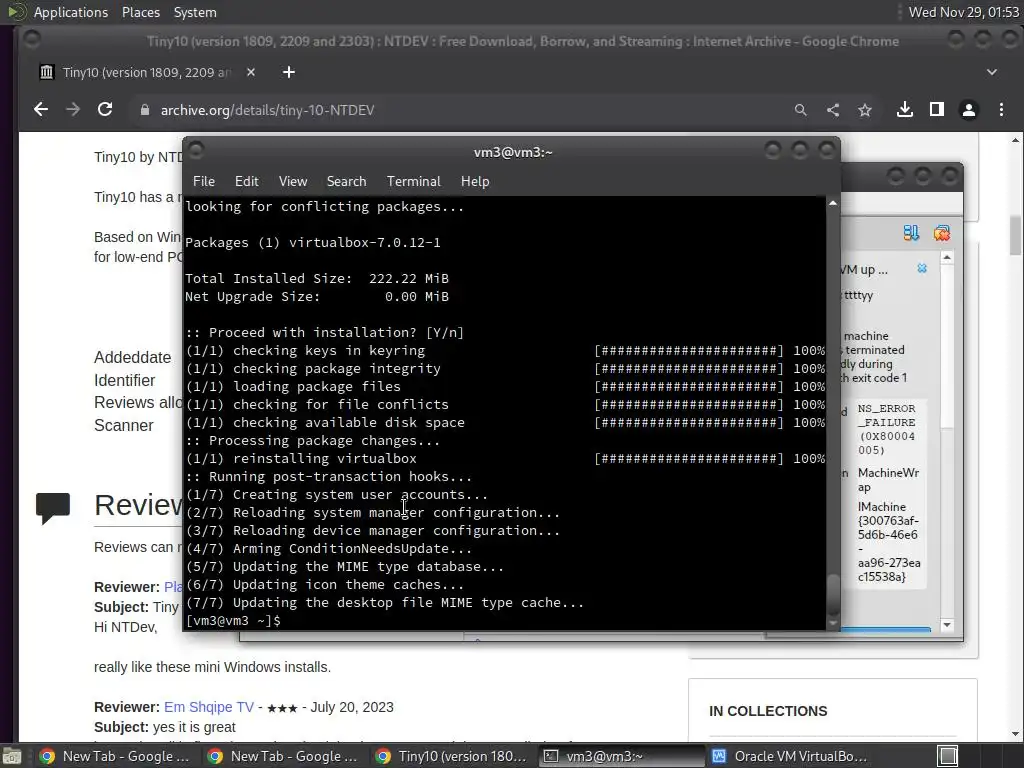Click the Chrome forward arrow

(x=72, y=110)
